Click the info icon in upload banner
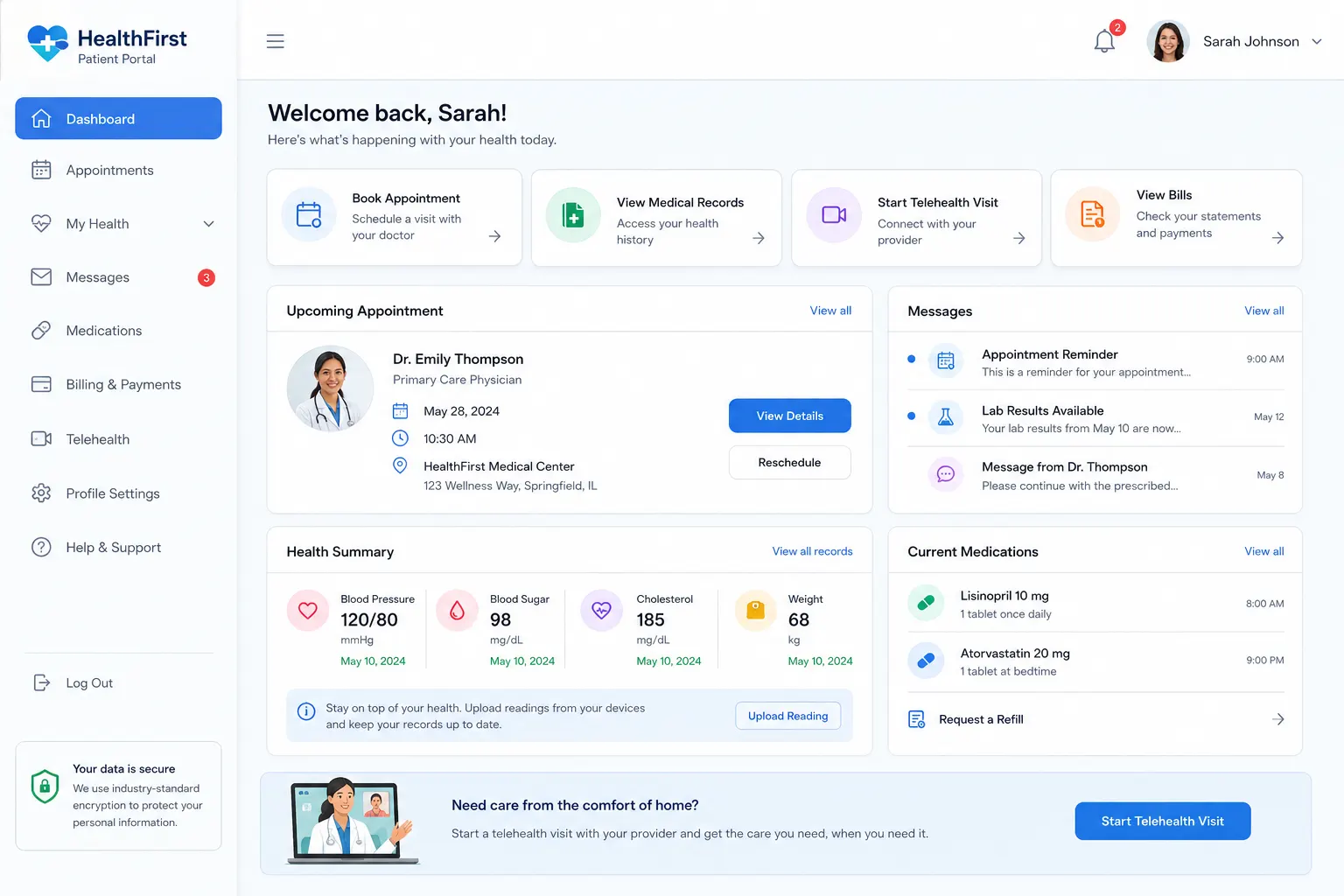Image resolution: width=1344 pixels, height=896 pixels. tap(306, 711)
